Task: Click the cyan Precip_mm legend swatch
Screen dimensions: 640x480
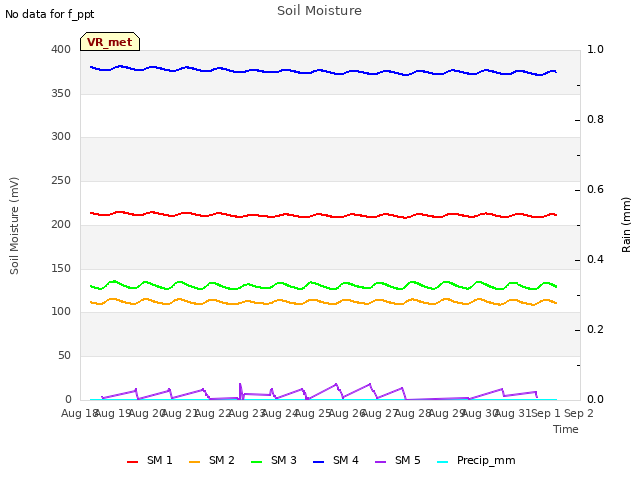Action: point(443,462)
